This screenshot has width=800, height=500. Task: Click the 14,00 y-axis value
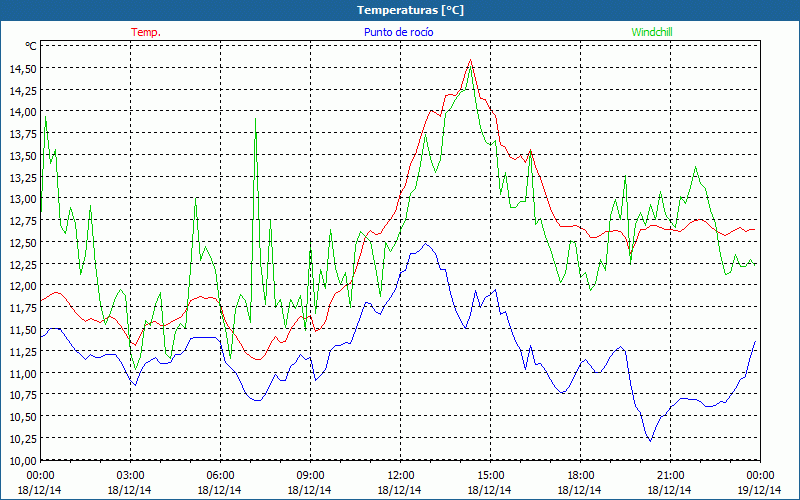pos(22,112)
